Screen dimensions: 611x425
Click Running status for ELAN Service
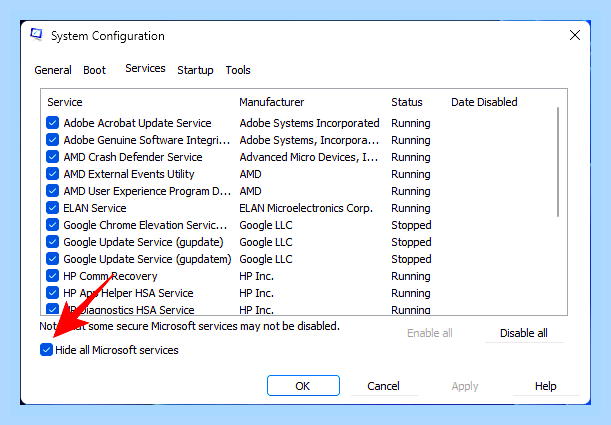point(411,208)
